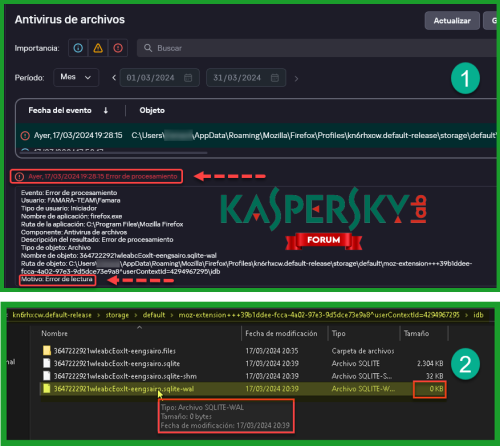Sort by Fecha del evento column
This screenshot has height=446, width=500.
pos(60,110)
